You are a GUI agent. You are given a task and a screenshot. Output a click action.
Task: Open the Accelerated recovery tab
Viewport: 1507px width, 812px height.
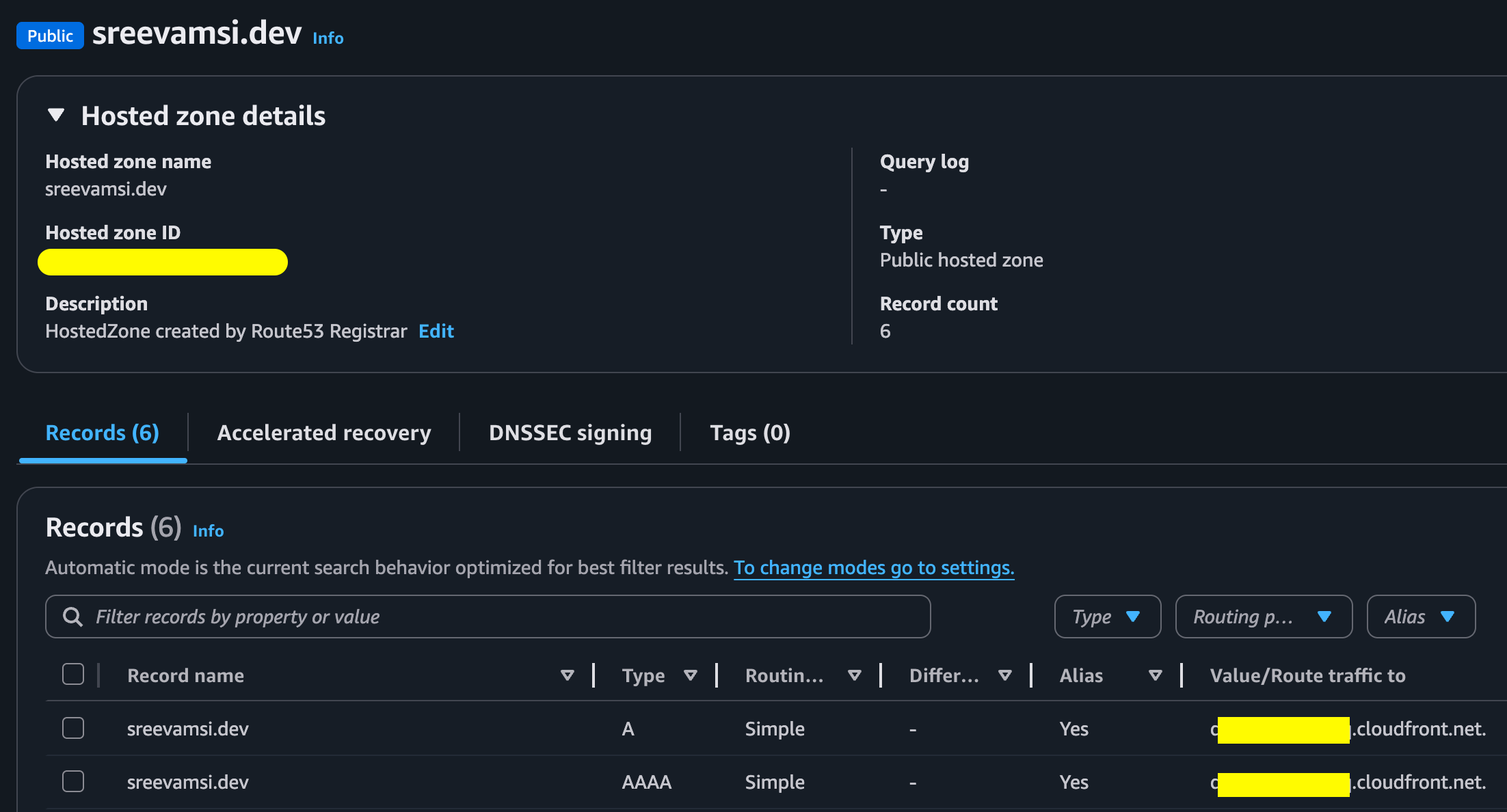(x=324, y=433)
